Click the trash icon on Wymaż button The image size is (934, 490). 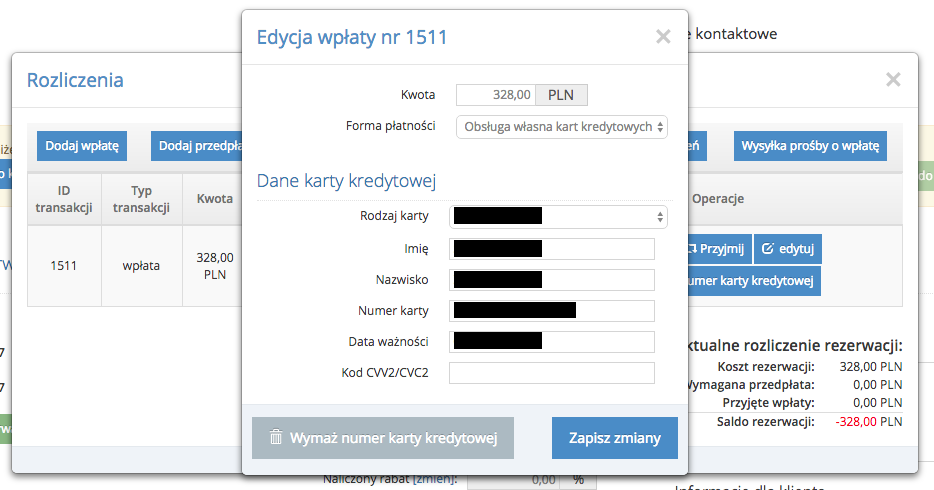click(276, 438)
